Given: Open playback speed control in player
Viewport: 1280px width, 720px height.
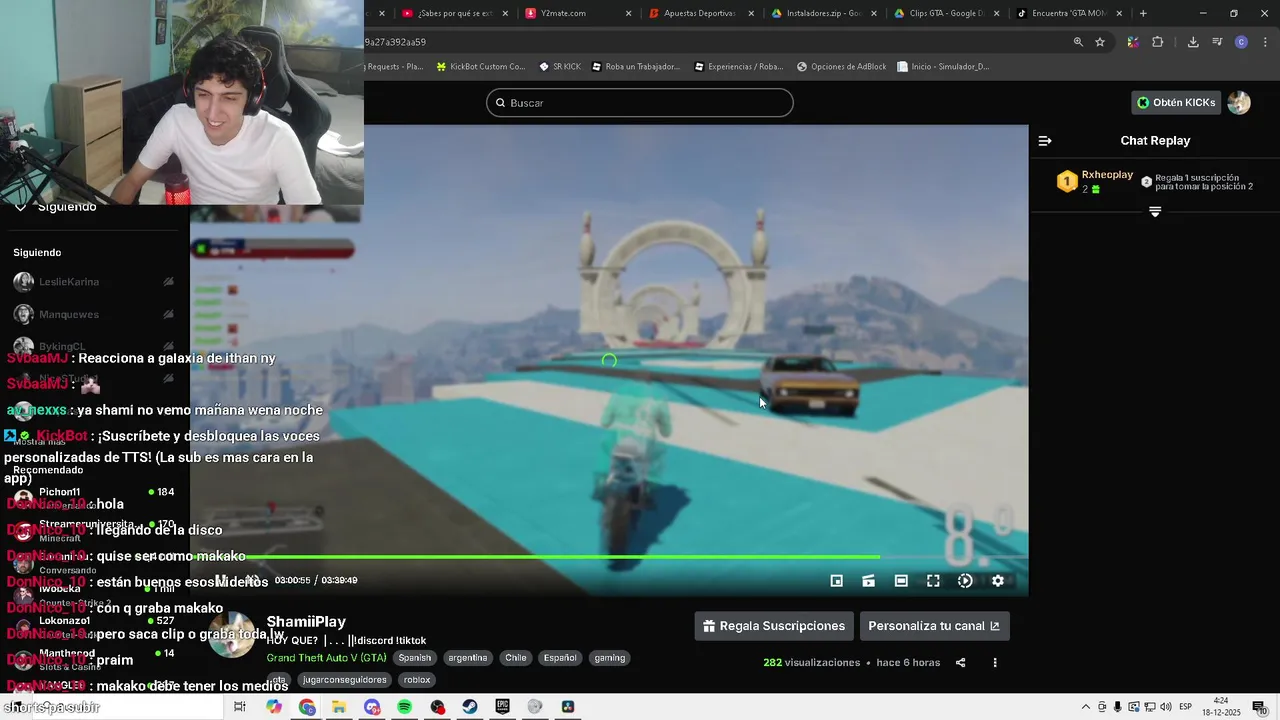Looking at the screenshot, I should pyautogui.click(x=965, y=581).
